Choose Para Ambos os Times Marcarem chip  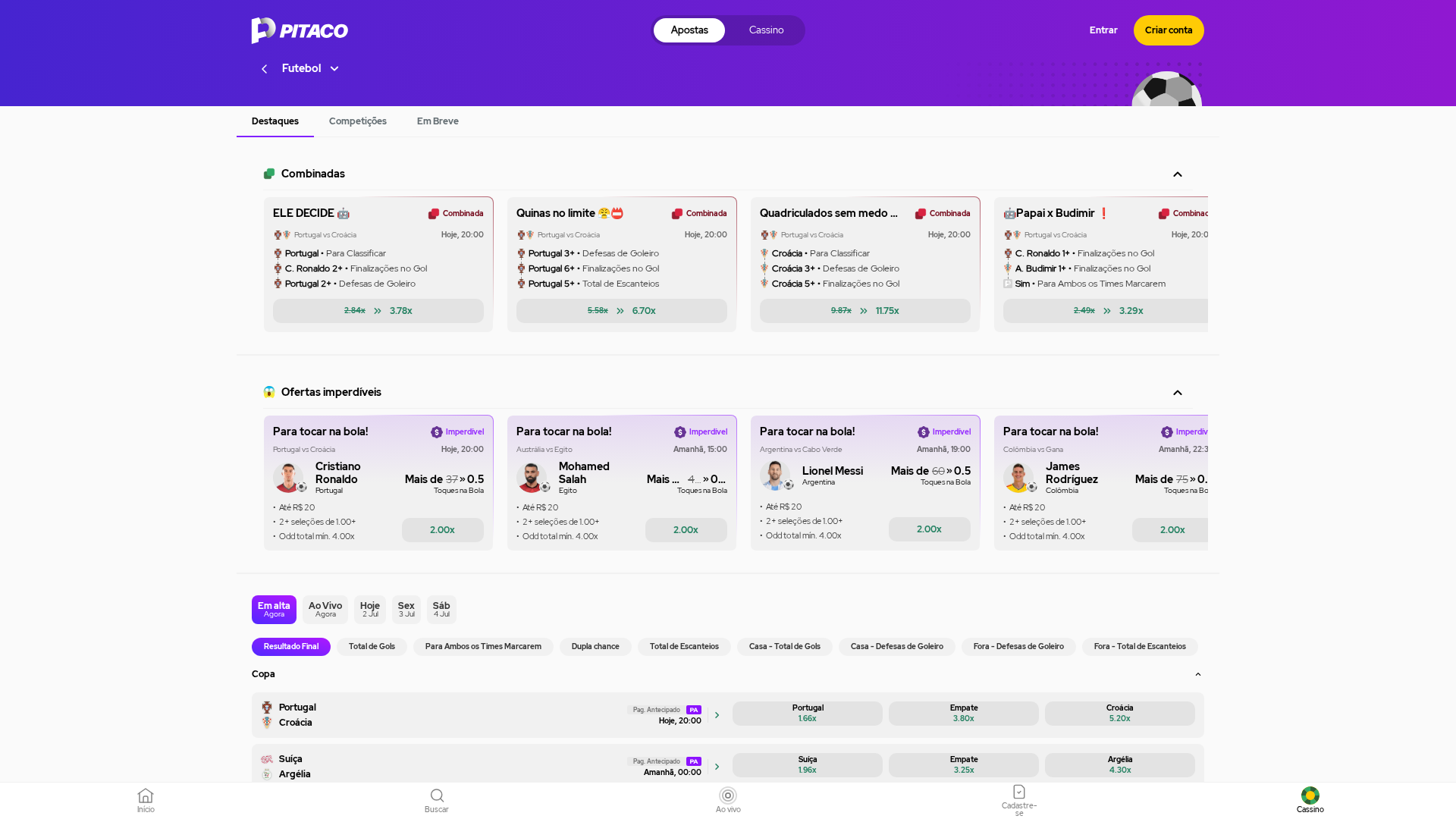tap(483, 647)
